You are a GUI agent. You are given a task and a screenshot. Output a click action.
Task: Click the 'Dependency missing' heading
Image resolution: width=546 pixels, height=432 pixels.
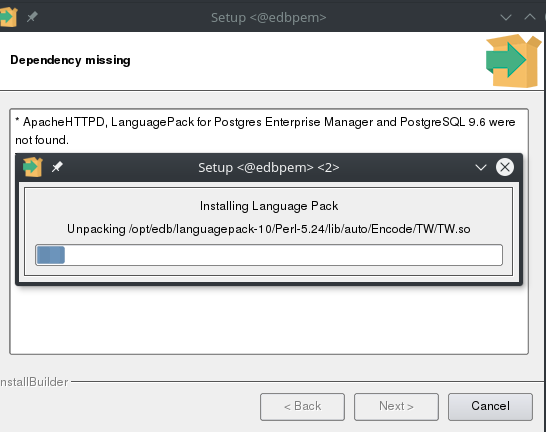(70, 60)
